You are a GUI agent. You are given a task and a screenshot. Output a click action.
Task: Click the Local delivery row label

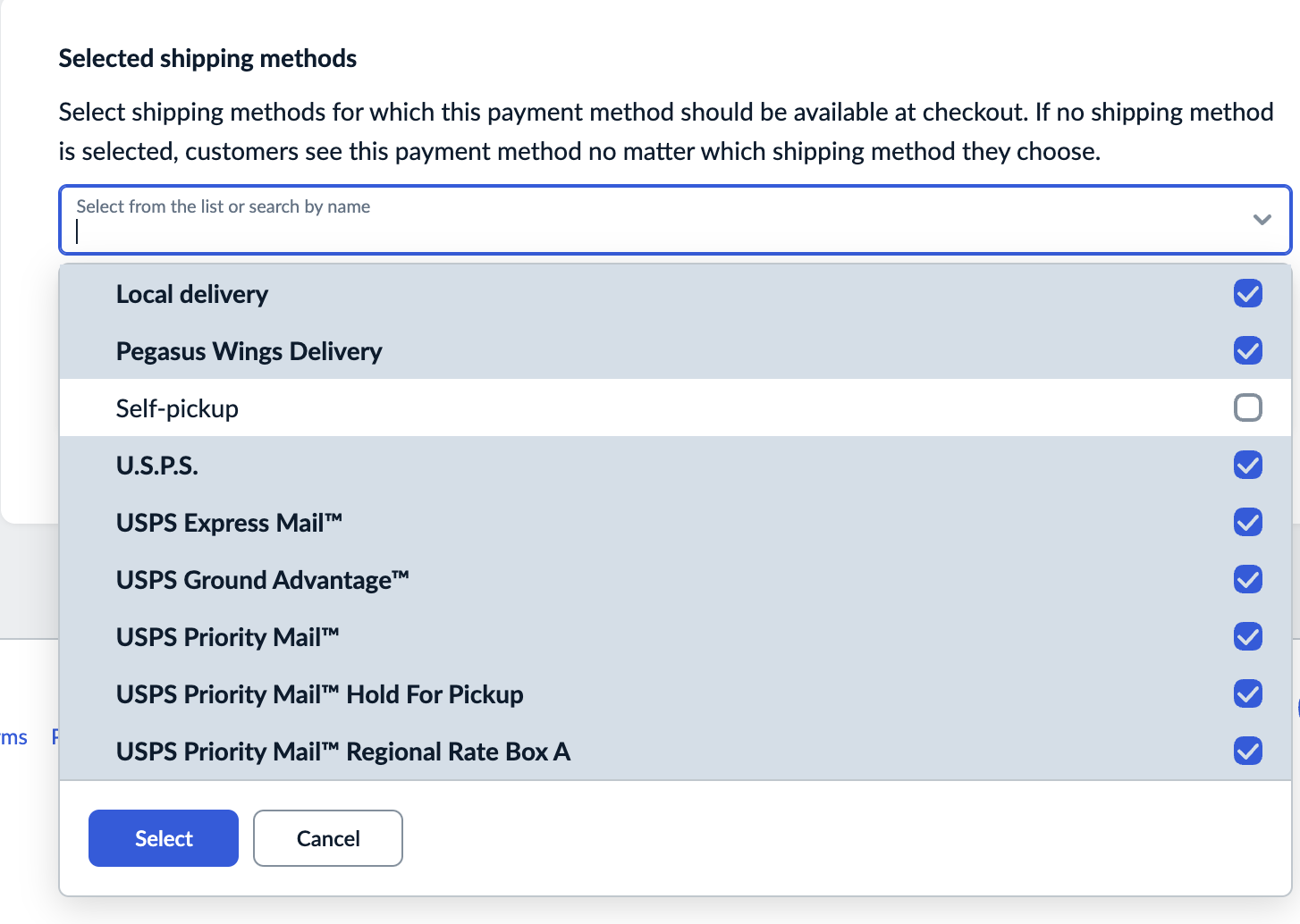click(x=191, y=293)
